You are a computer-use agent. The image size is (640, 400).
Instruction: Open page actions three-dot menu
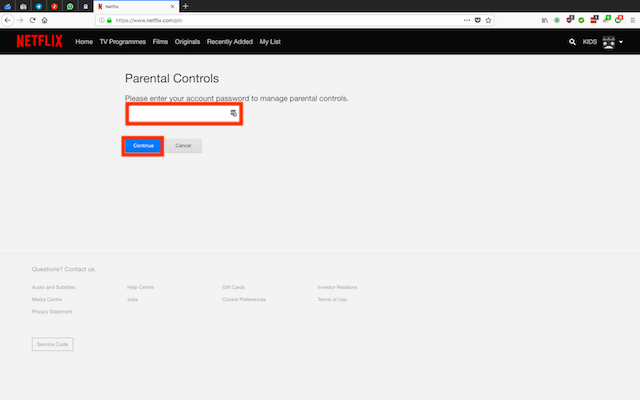467,20
